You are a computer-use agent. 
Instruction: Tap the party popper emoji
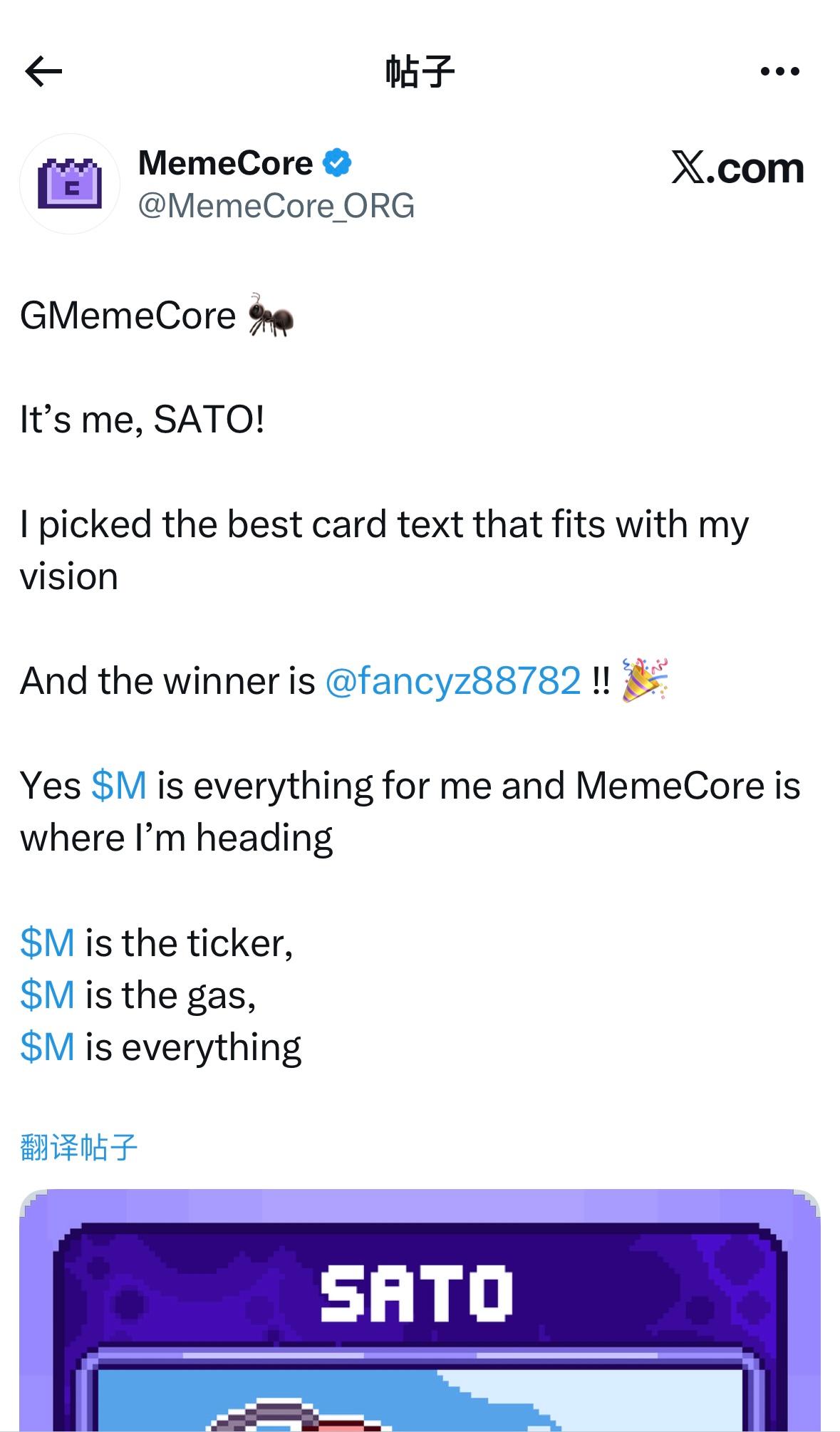pos(644,680)
